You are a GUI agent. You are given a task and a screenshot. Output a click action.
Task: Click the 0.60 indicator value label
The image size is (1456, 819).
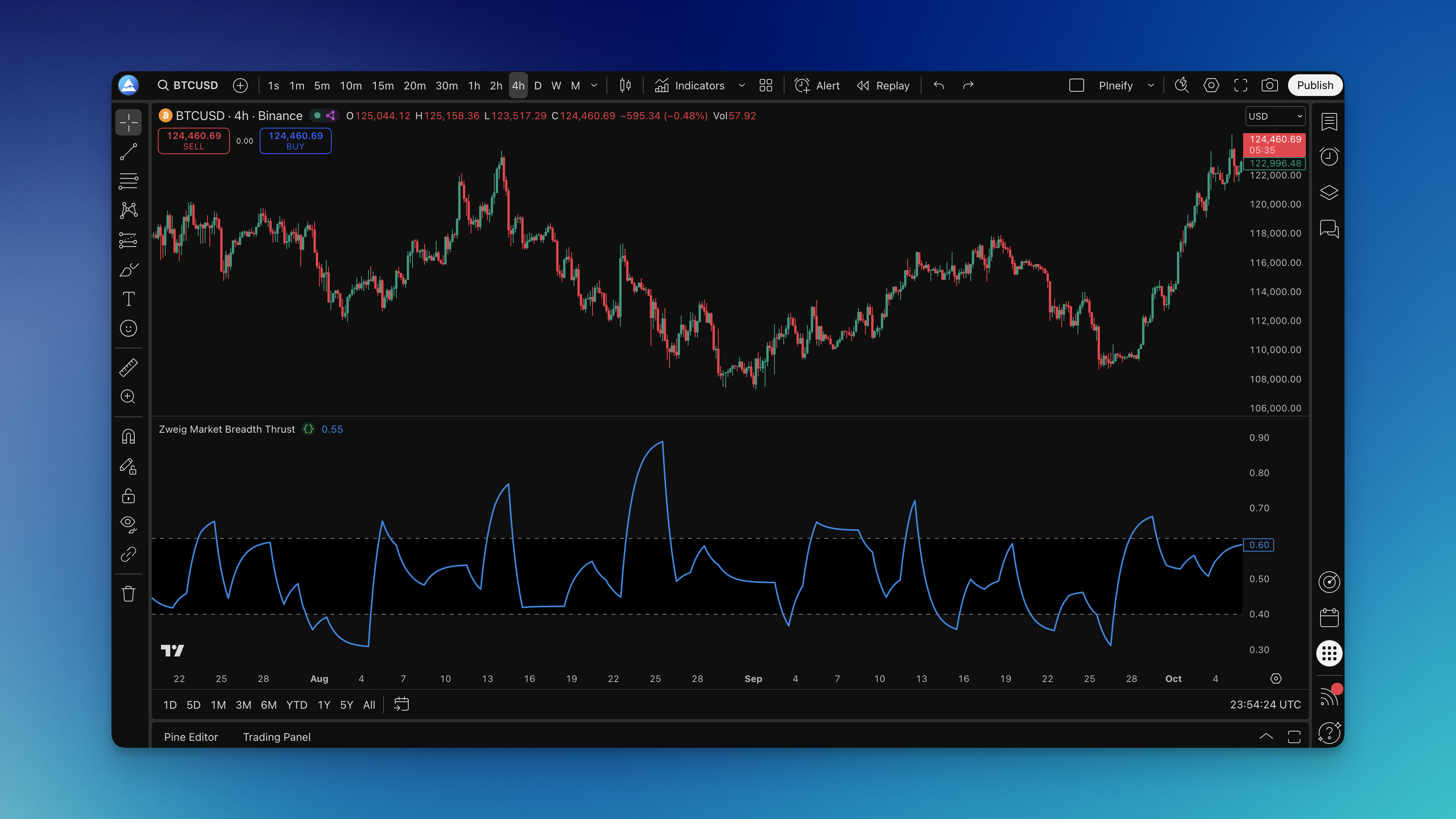(1258, 544)
